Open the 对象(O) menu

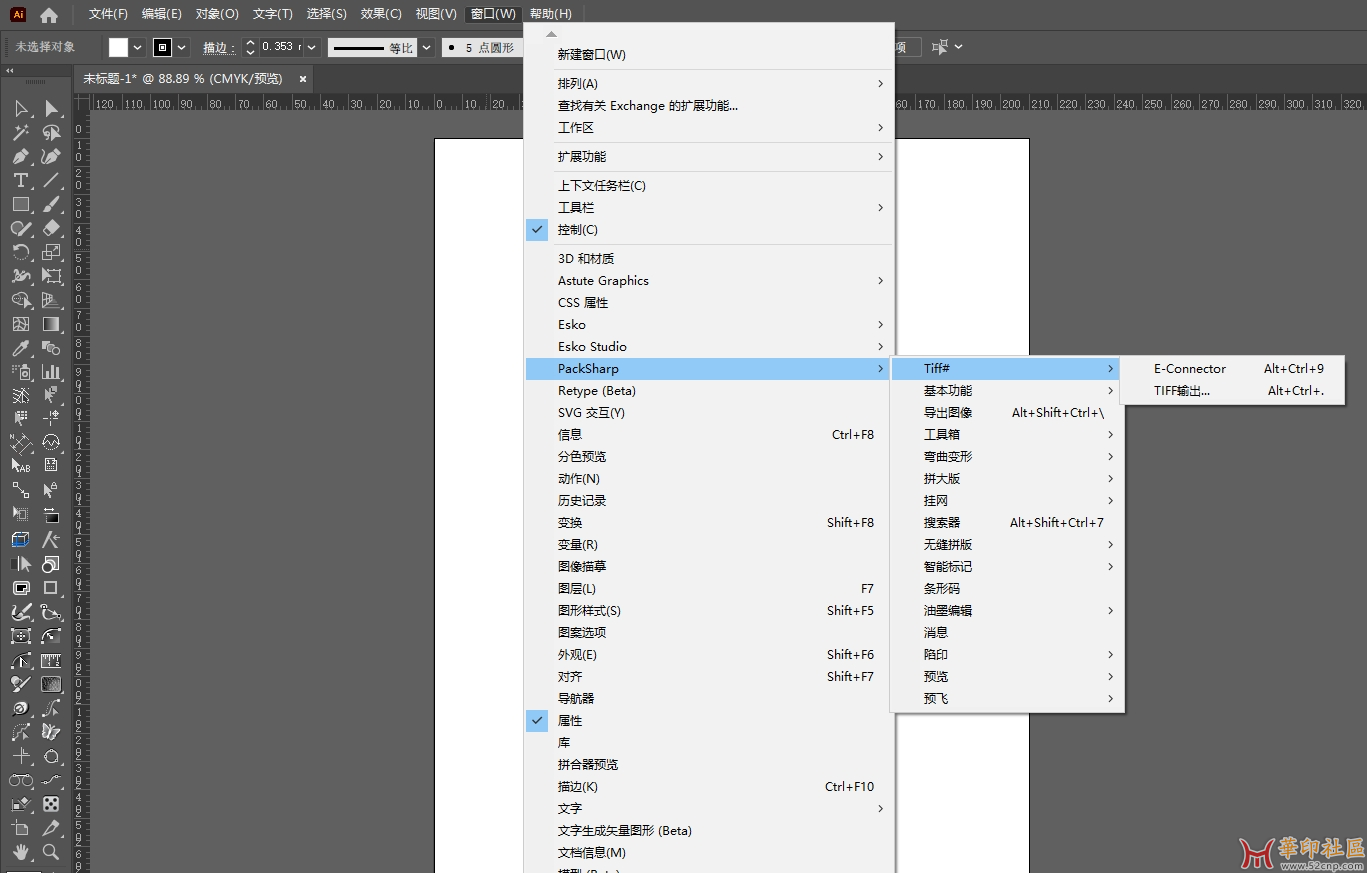[x=217, y=14]
